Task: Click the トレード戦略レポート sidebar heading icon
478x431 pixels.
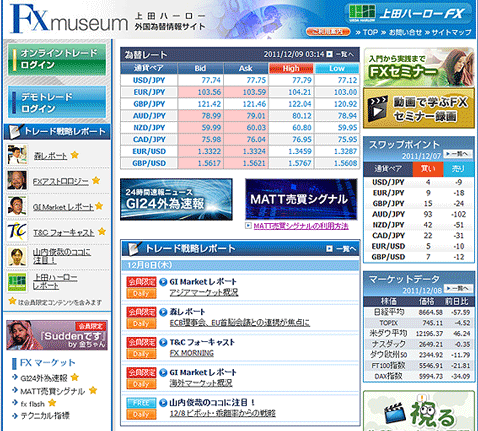Action: tap(15, 132)
